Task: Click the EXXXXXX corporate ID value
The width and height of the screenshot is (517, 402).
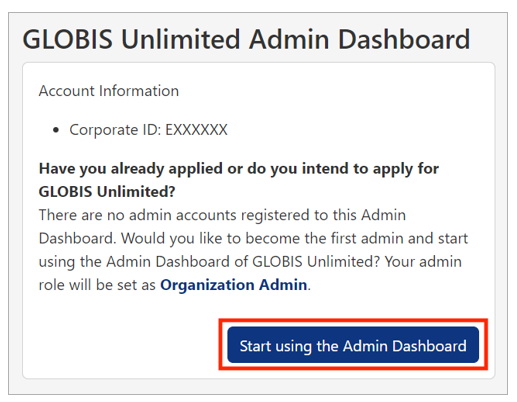Action: pos(196,130)
